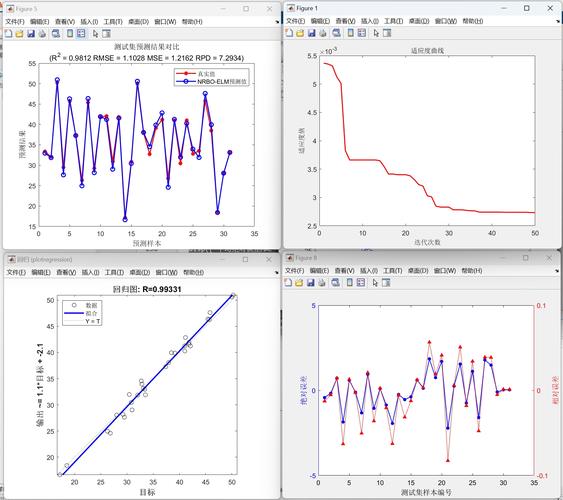Click Link Plot icon in error plot window
The image size is (563, 500).
coord(335,282)
